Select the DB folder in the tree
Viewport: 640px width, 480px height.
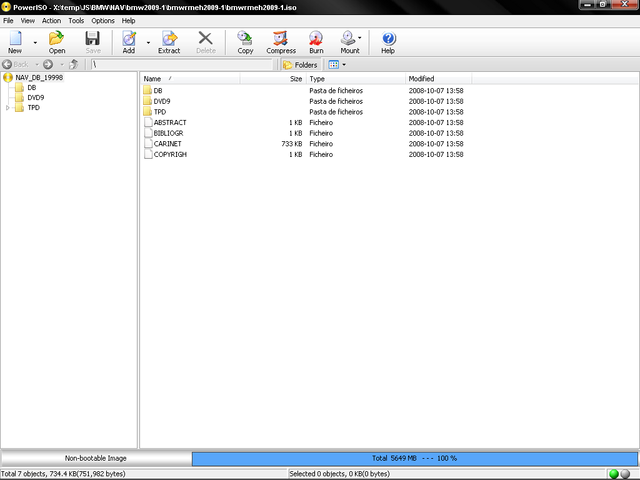[31, 88]
